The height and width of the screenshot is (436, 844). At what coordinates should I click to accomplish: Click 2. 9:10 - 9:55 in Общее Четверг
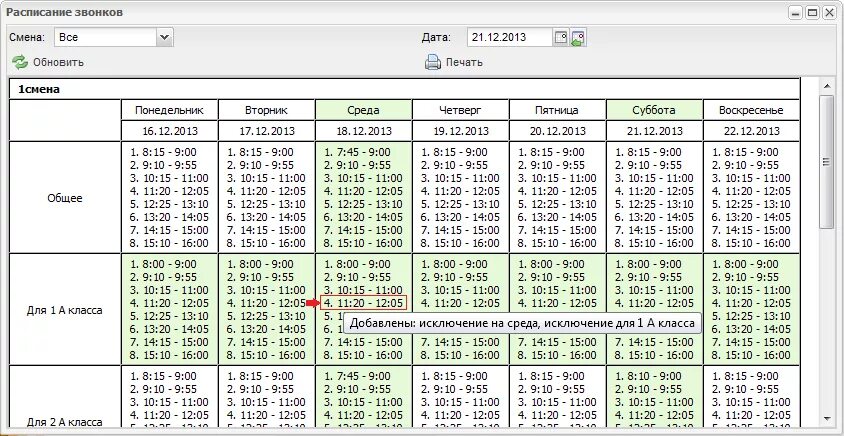pos(454,165)
